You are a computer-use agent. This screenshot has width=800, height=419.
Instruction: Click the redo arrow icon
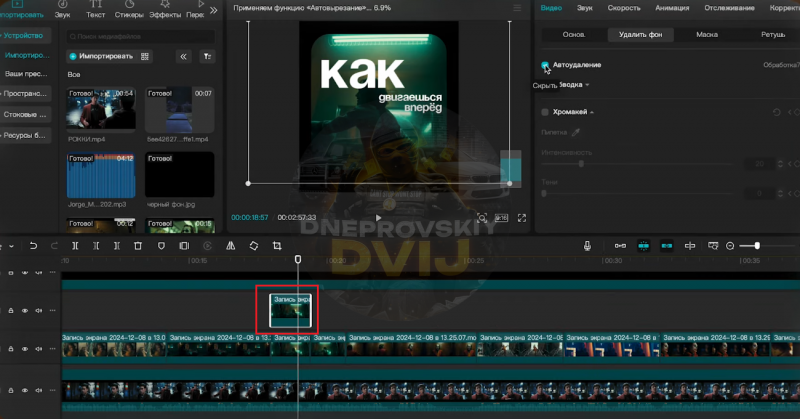tap(54, 246)
